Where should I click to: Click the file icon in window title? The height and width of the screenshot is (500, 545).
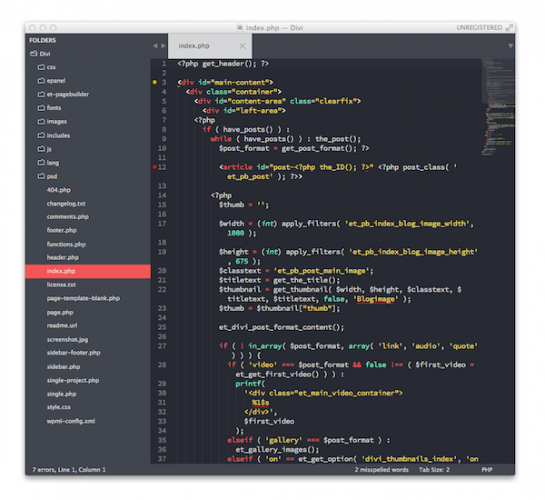click(240, 28)
